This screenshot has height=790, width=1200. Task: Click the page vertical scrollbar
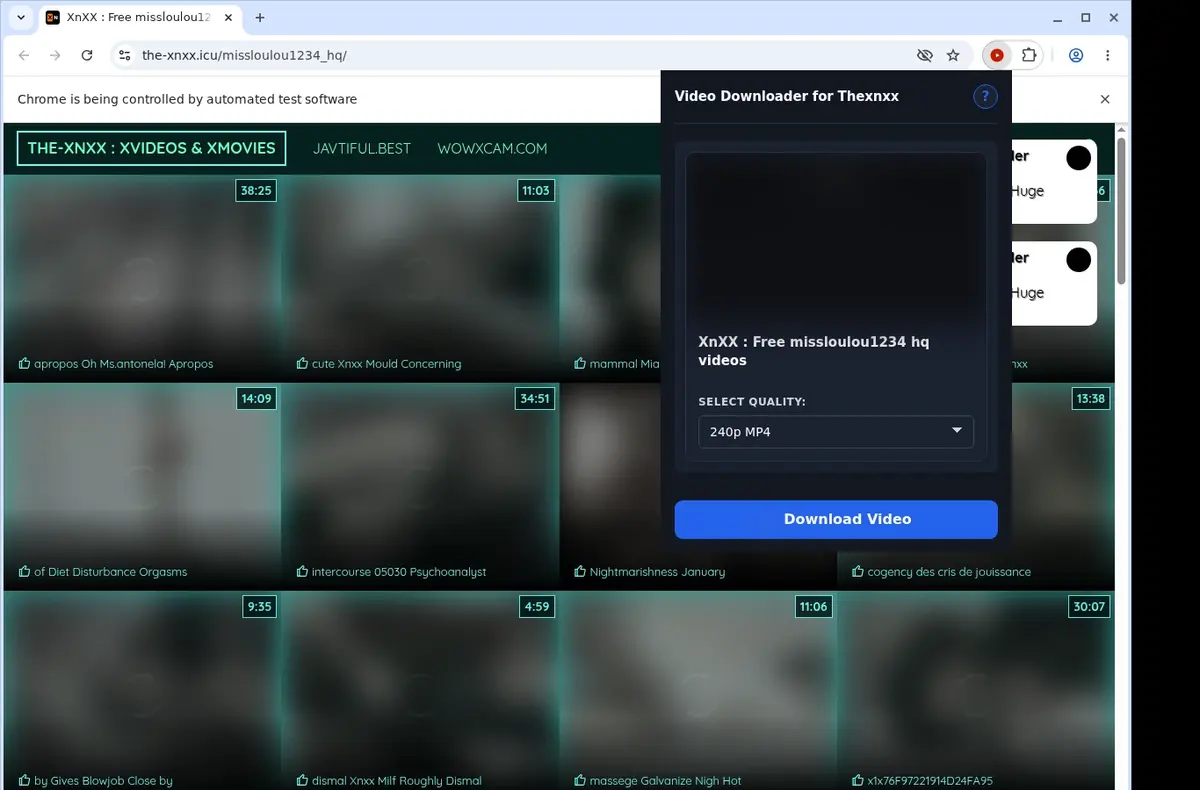tap(1121, 210)
